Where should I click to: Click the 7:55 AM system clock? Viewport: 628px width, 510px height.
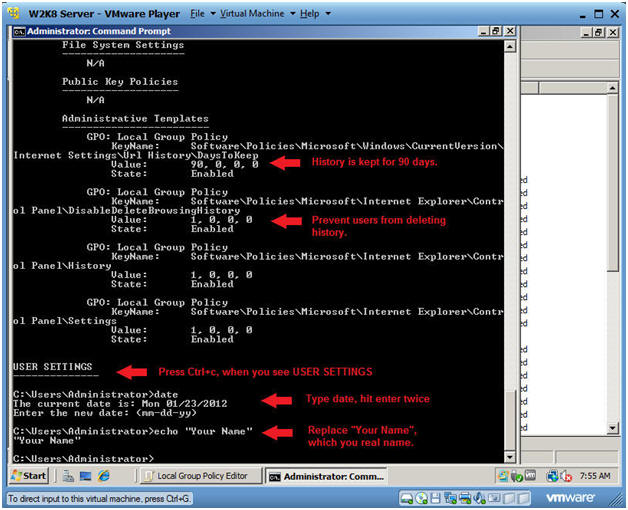pyautogui.click(x=595, y=476)
